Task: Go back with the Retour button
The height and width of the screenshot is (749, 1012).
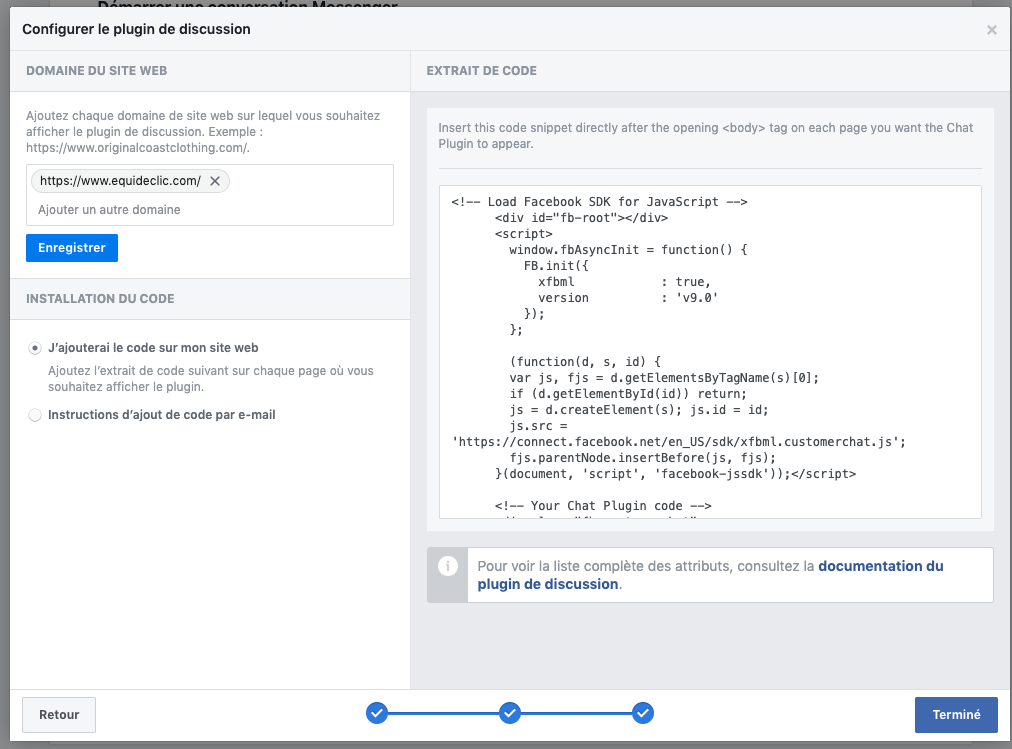Action: 59,715
